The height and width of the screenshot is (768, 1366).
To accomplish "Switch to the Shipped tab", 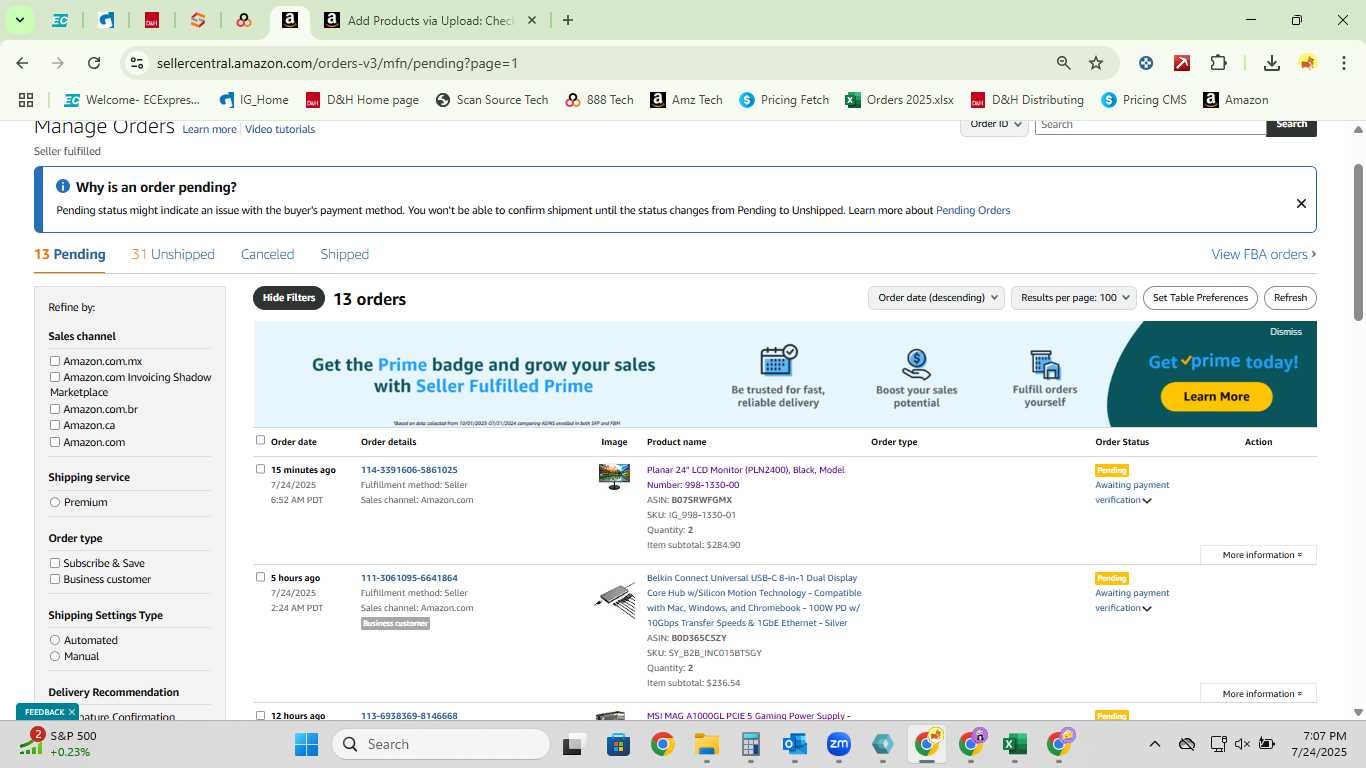I will [x=345, y=254].
